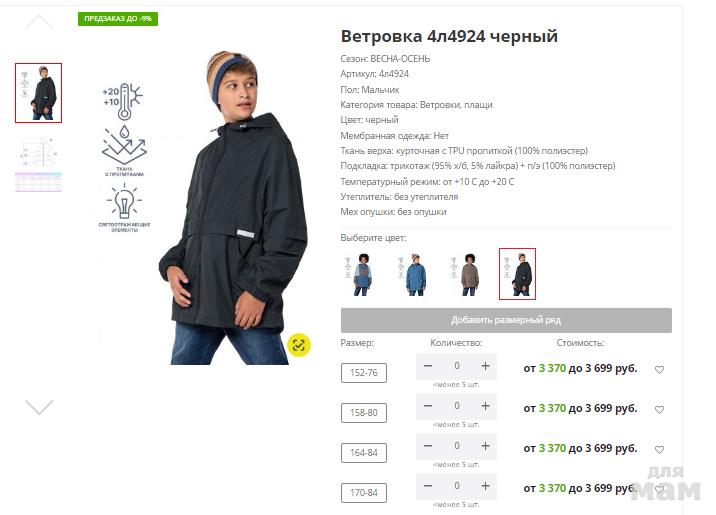The height and width of the screenshot is (515, 716).
Task: Pick the blue-grey combined jacket color
Action: pyautogui.click(x=360, y=274)
